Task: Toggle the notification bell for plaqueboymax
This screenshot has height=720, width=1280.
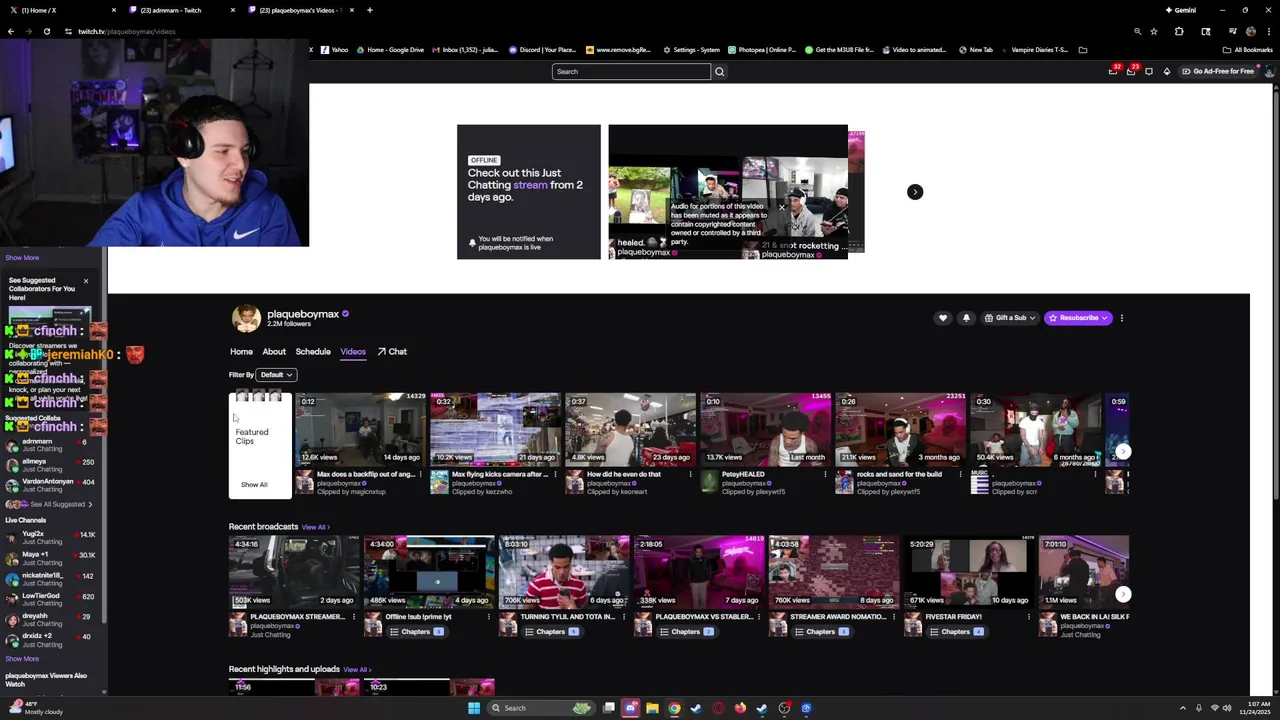Action: point(966,318)
